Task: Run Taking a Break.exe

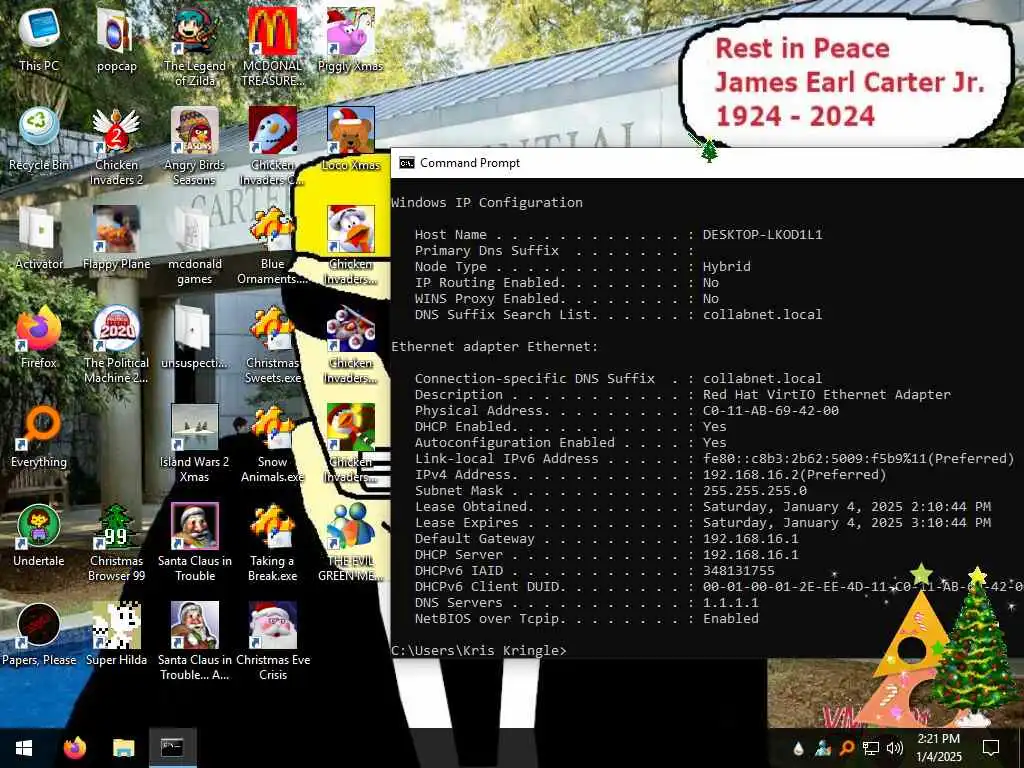Action: point(272,543)
